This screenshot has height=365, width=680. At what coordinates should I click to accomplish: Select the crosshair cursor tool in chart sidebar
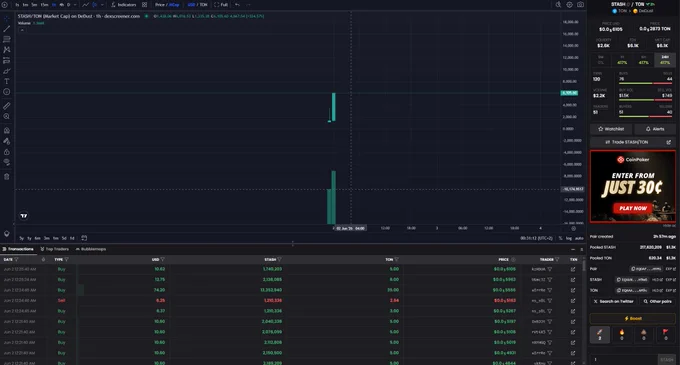point(7,18)
